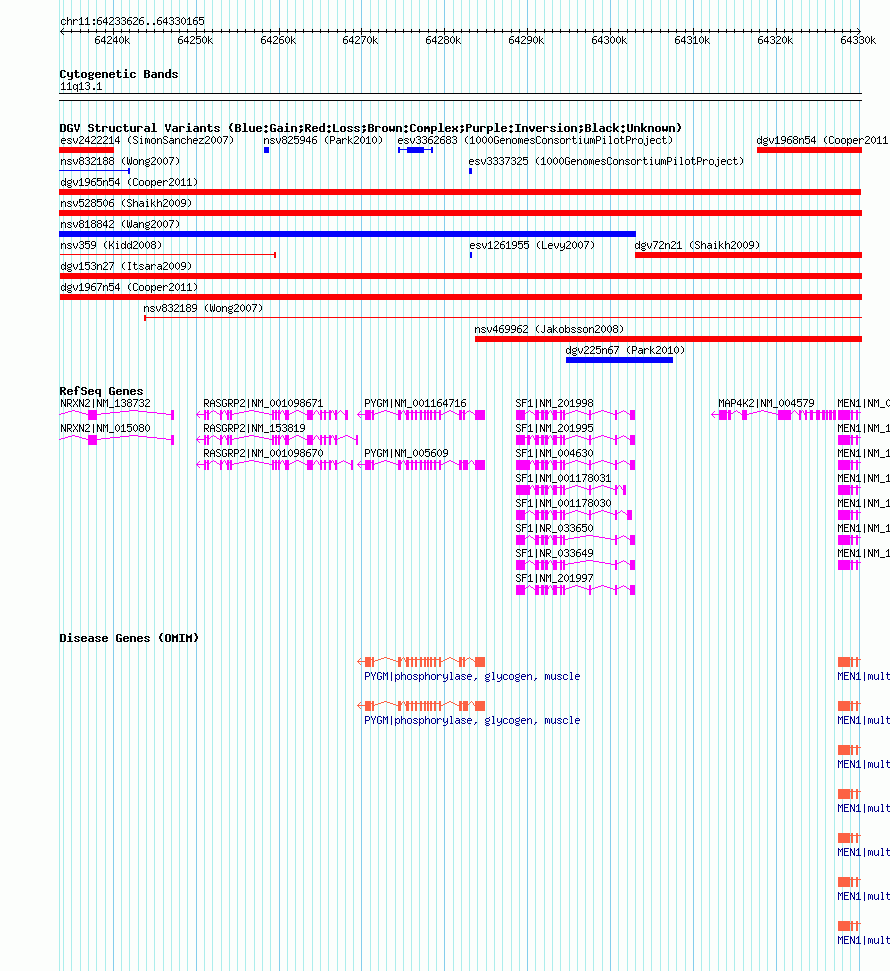Open the dgv1965n54 (Cooper2011) variant label

point(129,183)
